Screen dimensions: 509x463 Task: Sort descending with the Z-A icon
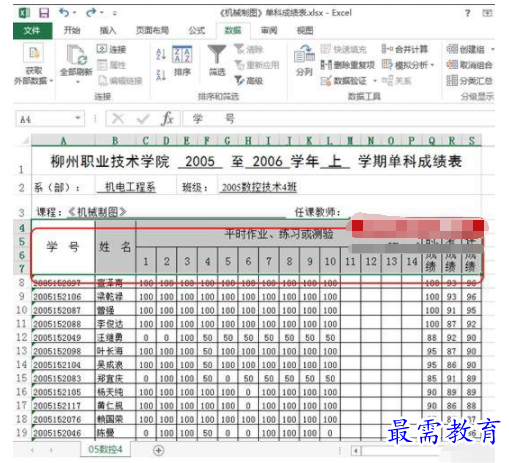[161, 75]
